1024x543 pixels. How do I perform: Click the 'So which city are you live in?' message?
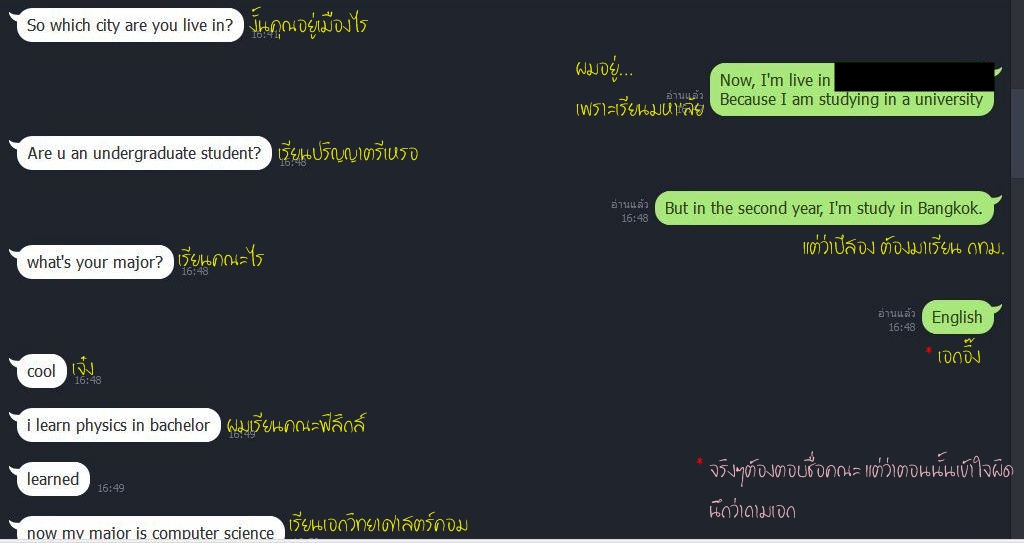click(129, 25)
